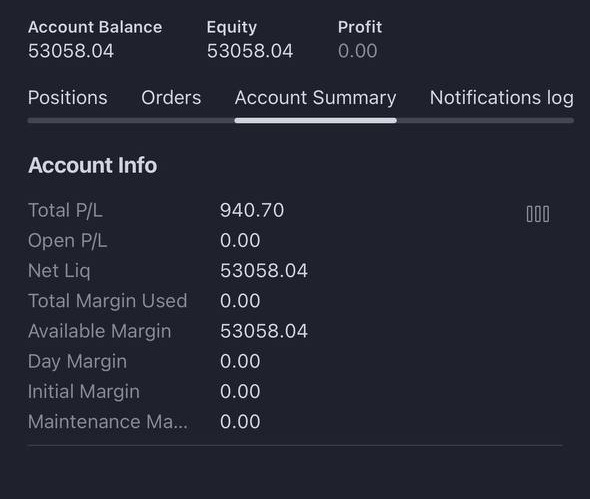Click the truncated Maintenance Ma... label
The image size is (590, 499).
(x=108, y=421)
